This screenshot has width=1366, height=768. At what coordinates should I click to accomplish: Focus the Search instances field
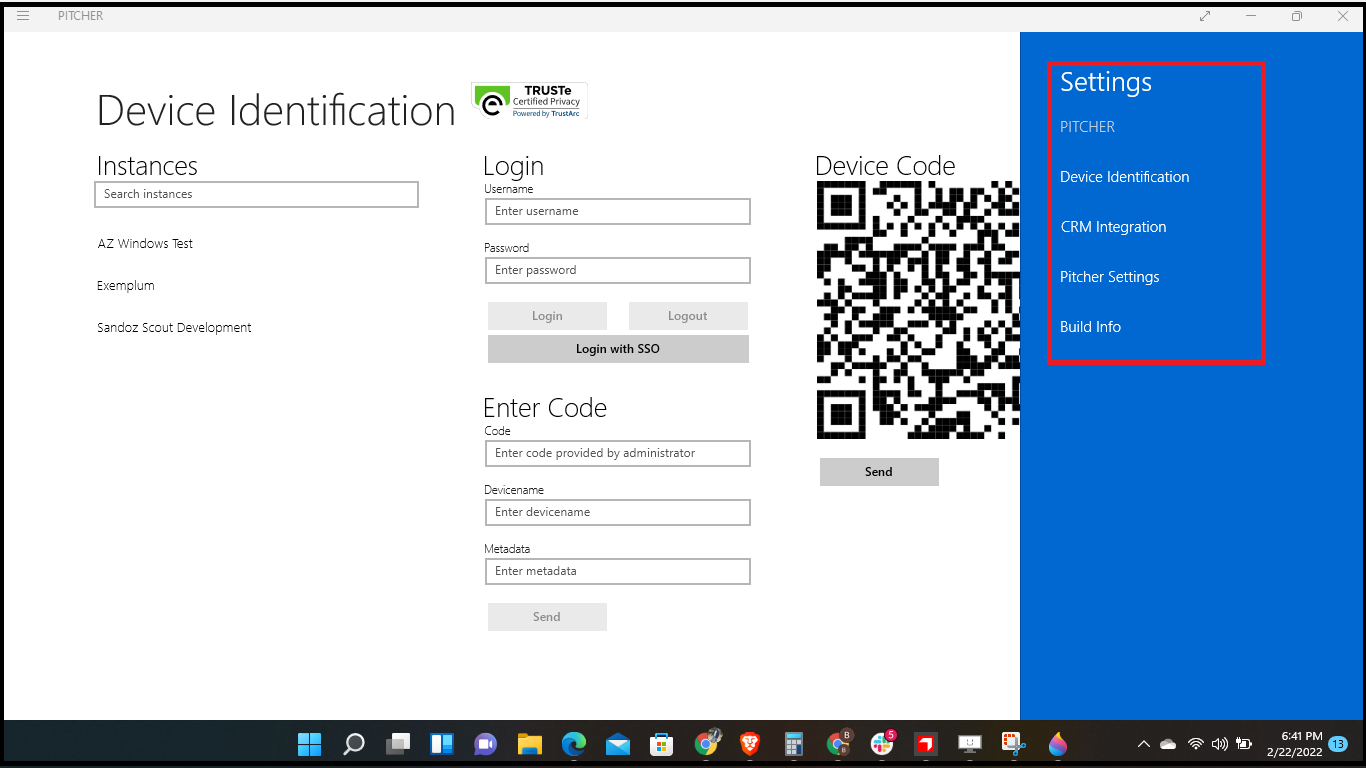[256, 194]
